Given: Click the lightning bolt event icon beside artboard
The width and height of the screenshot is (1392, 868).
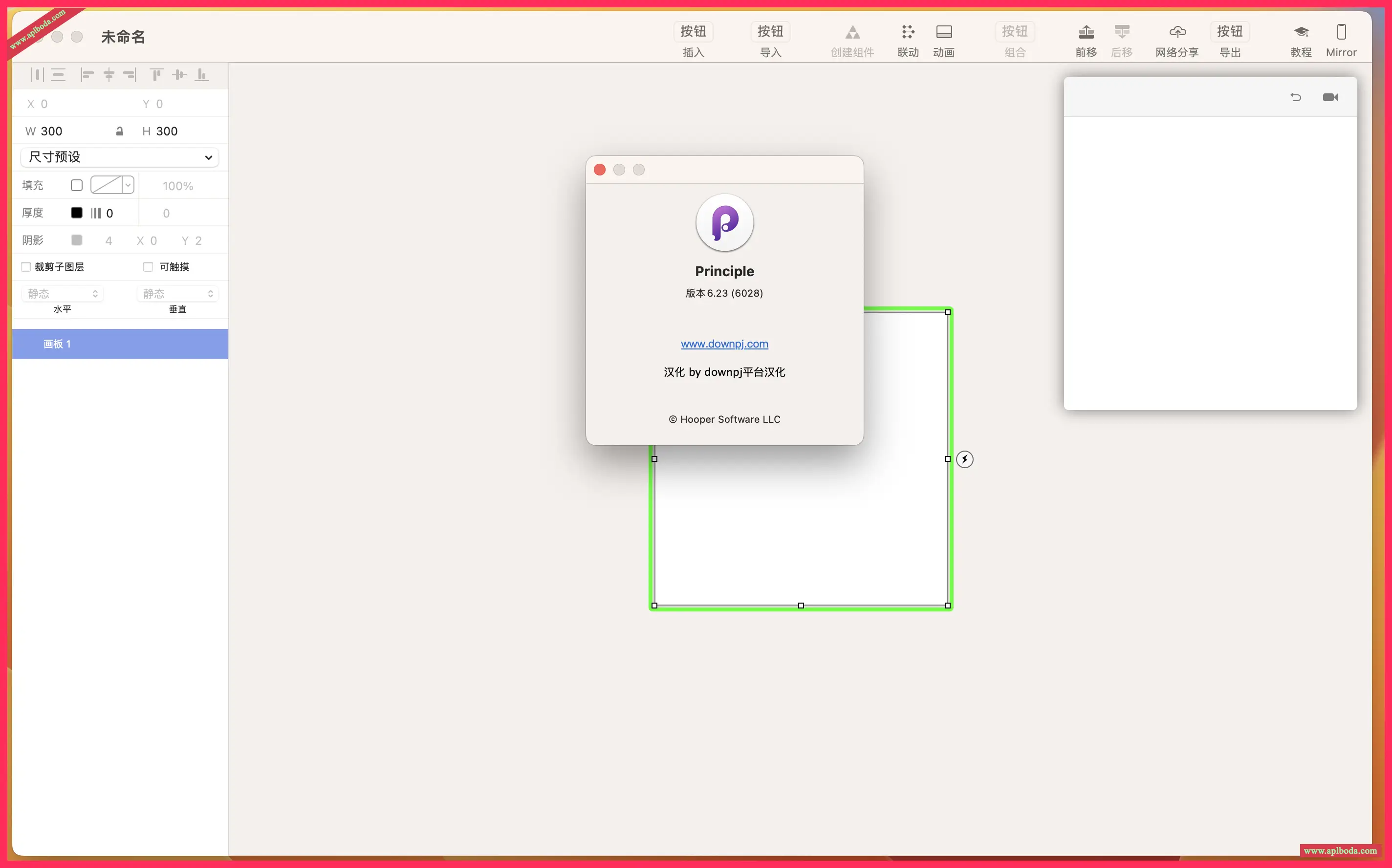Looking at the screenshot, I should pos(964,459).
